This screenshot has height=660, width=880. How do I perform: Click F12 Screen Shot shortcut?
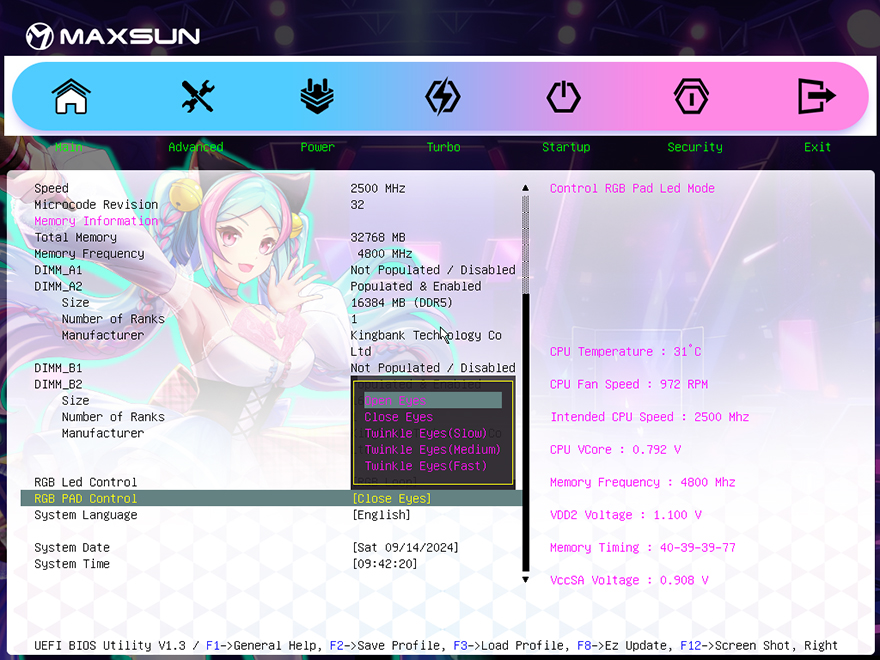(739, 645)
